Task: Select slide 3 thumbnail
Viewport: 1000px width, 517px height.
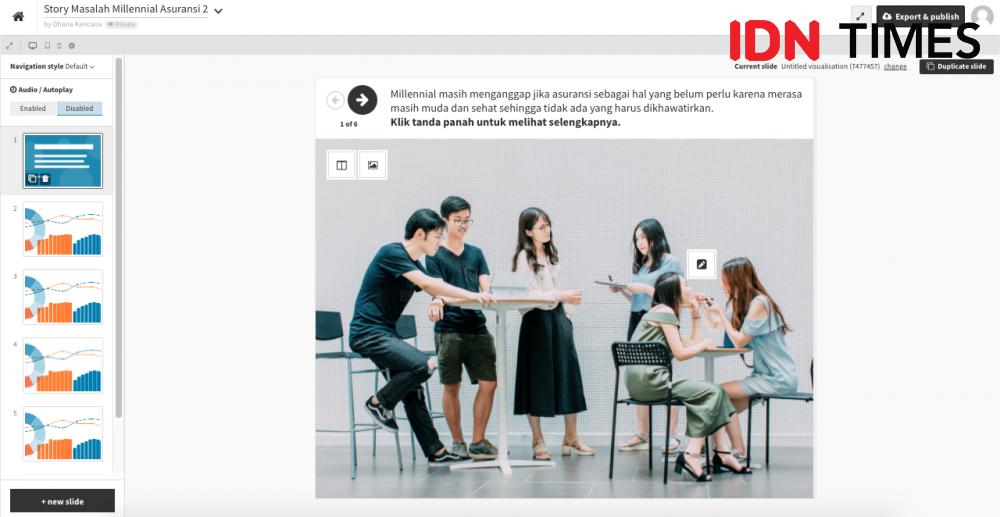Action: pos(62,297)
